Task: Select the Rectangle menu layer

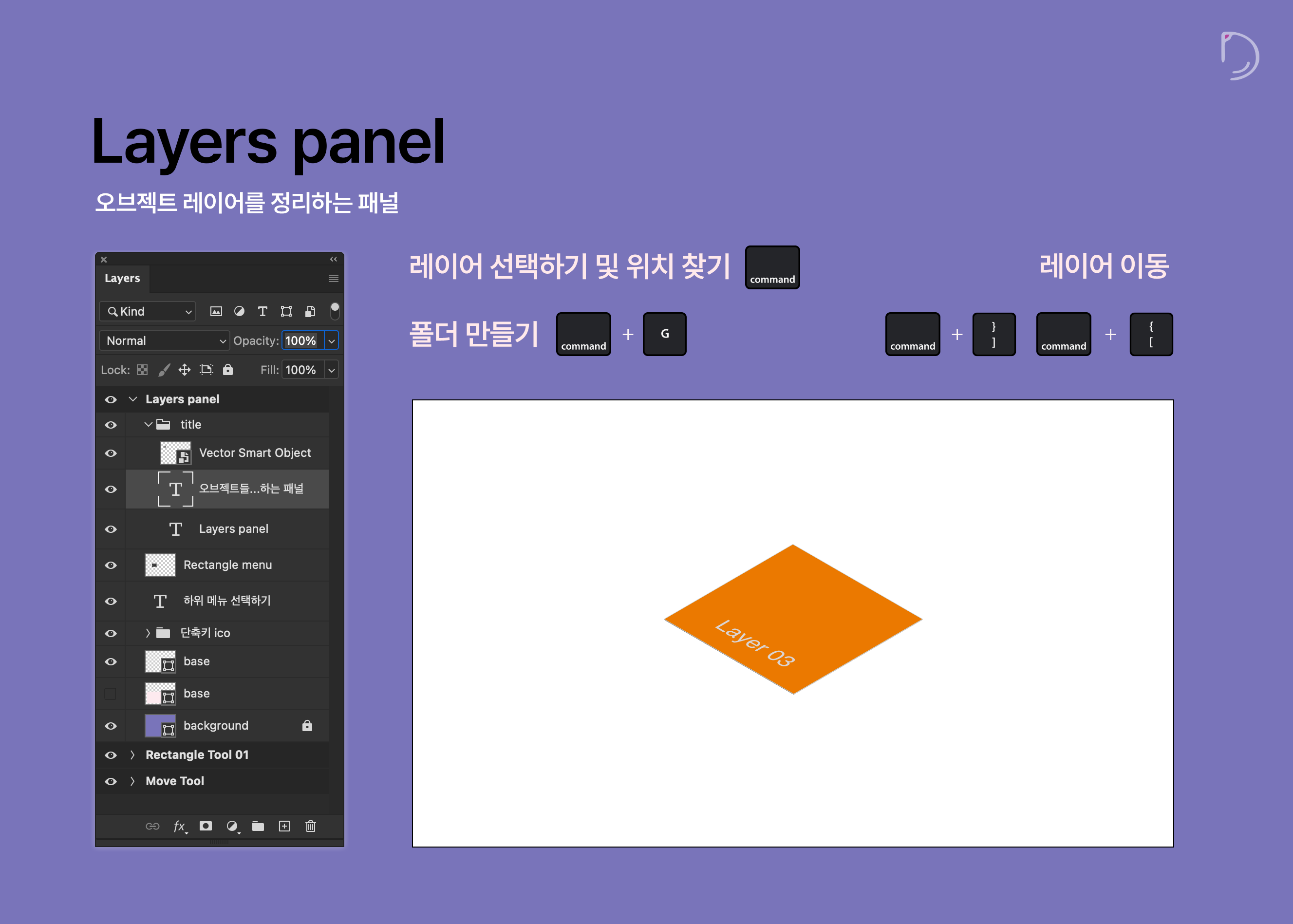Action: click(227, 565)
